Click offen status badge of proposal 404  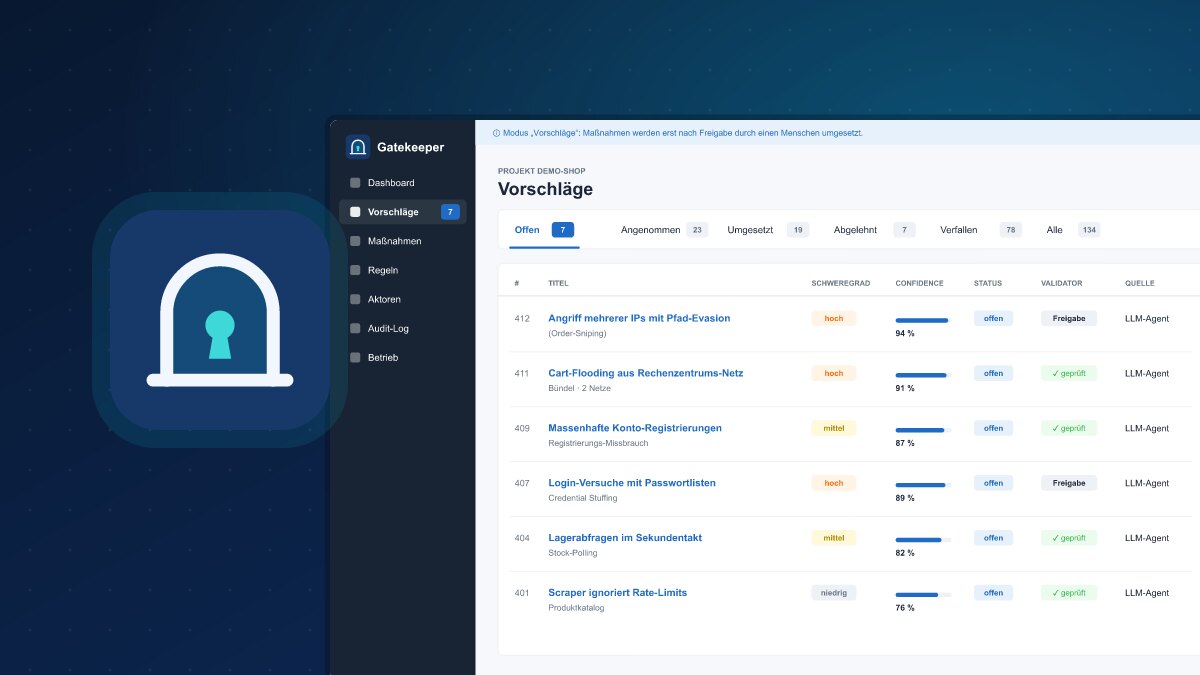coord(993,538)
